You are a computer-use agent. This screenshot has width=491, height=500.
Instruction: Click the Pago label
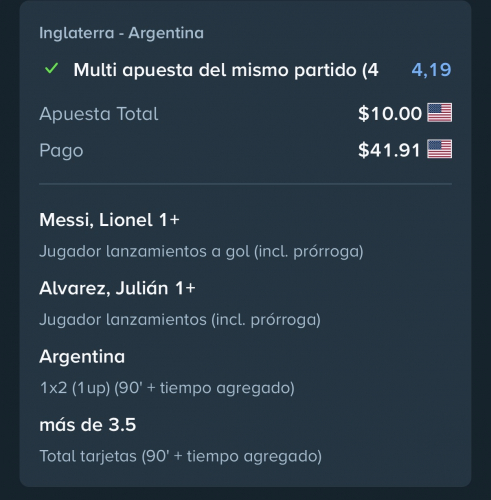click(61, 150)
